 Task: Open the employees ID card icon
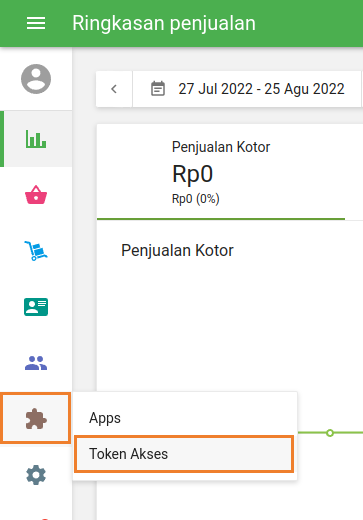coord(36,307)
